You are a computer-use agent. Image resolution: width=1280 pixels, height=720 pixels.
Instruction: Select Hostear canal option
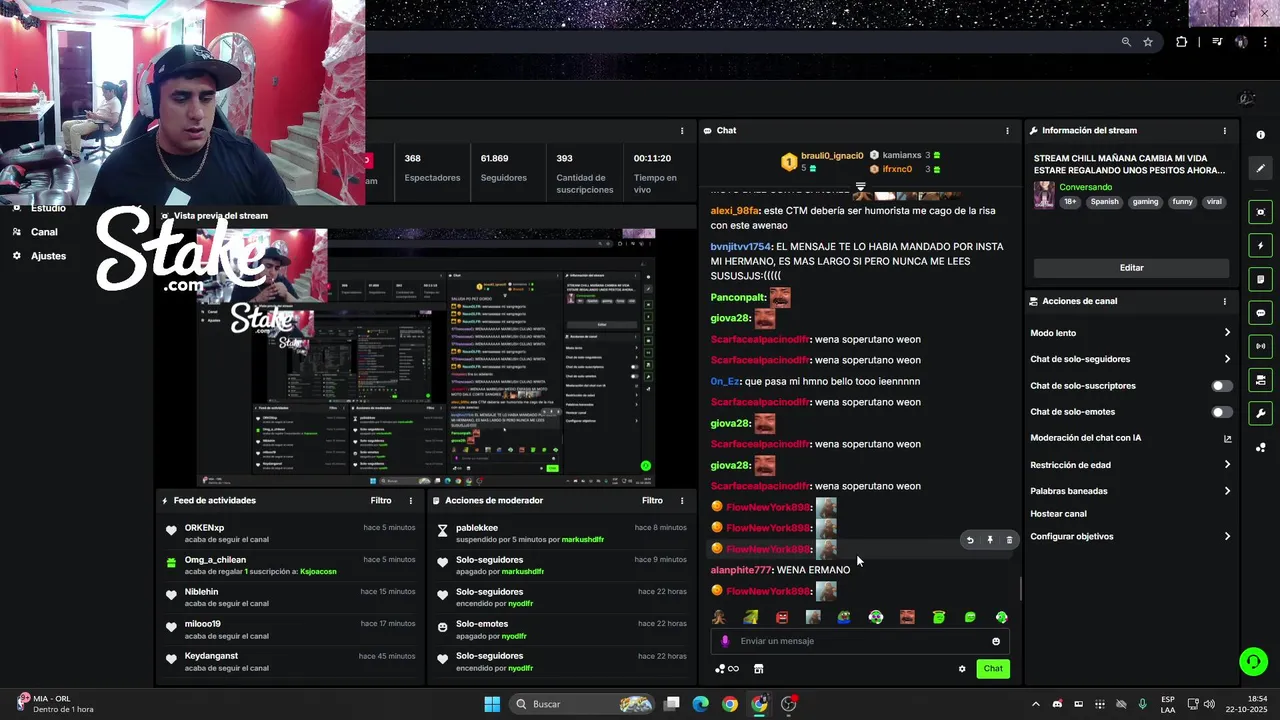pyautogui.click(x=1058, y=514)
